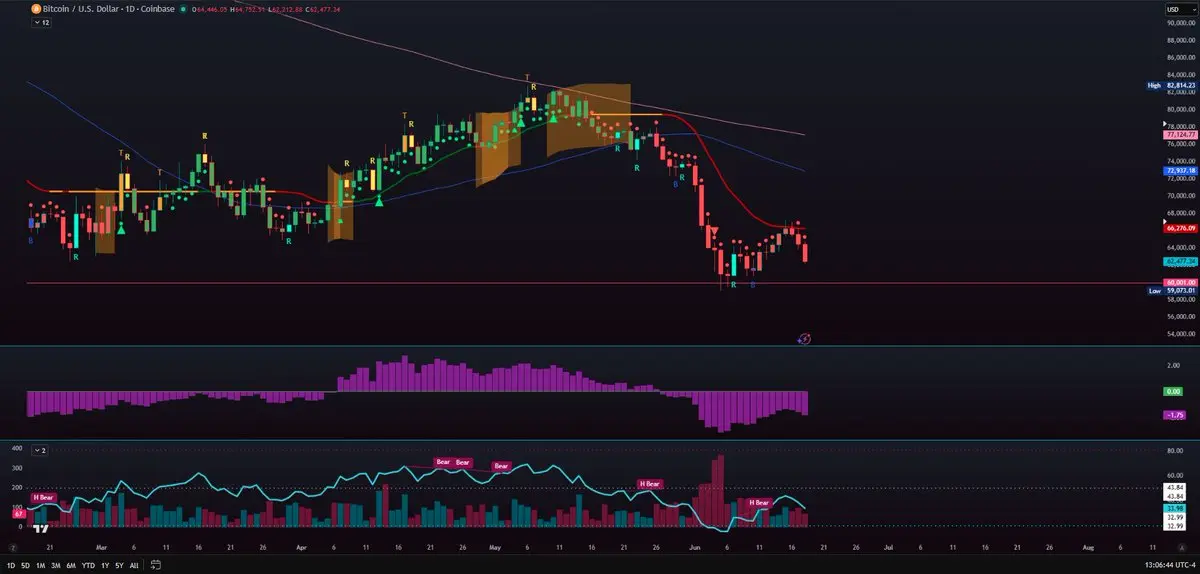1200x574 pixels.
Task: Expand the collapsed 12 indicators legend
Action: [x=39, y=22]
